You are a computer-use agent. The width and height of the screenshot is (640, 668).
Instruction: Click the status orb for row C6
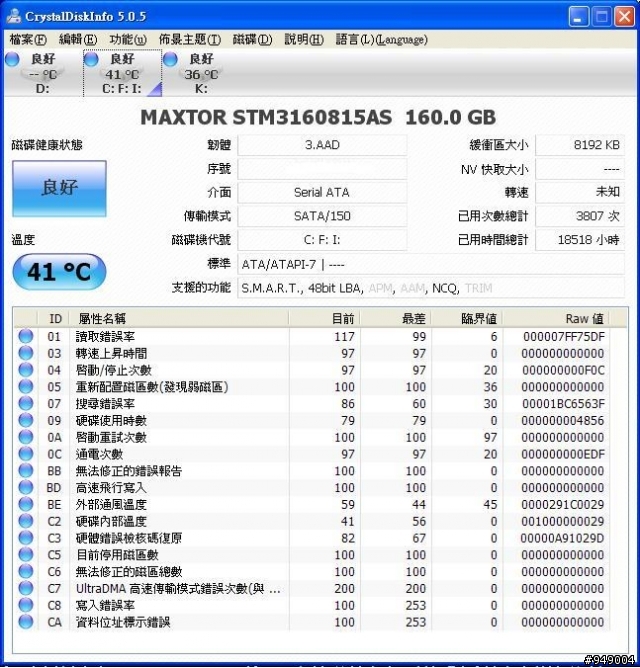click(26, 571)
